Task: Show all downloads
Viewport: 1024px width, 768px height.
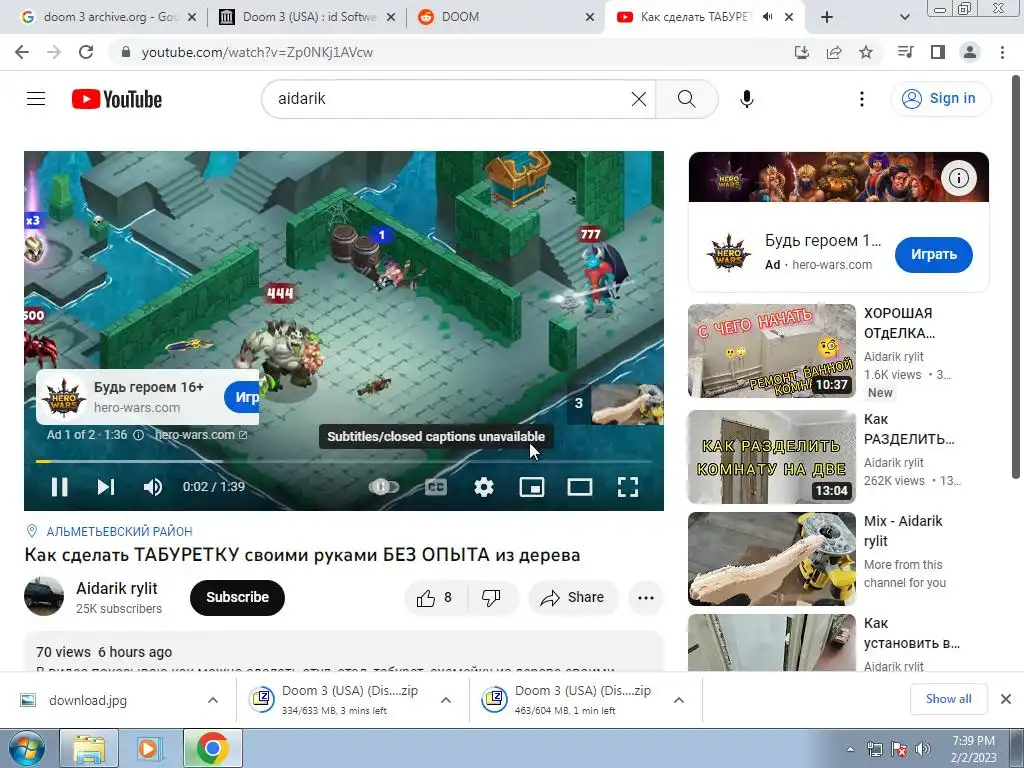Action: tap(948, 699)
